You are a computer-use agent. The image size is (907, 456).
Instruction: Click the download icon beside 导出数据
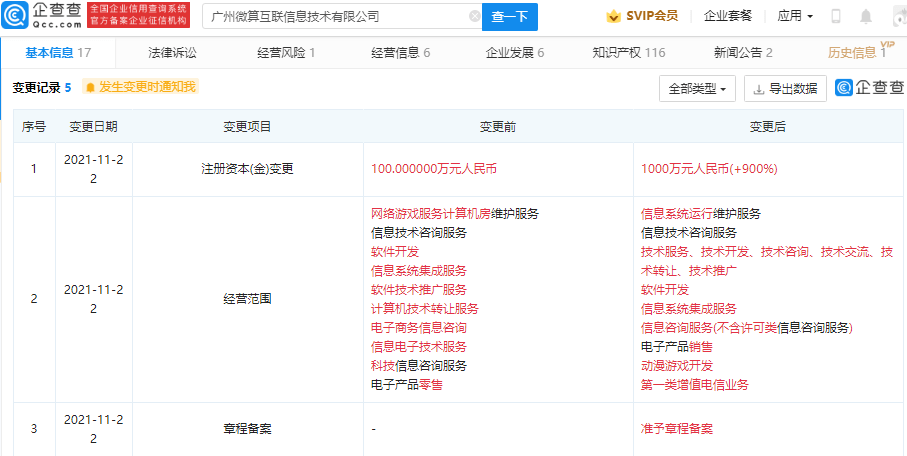[758, 89]
